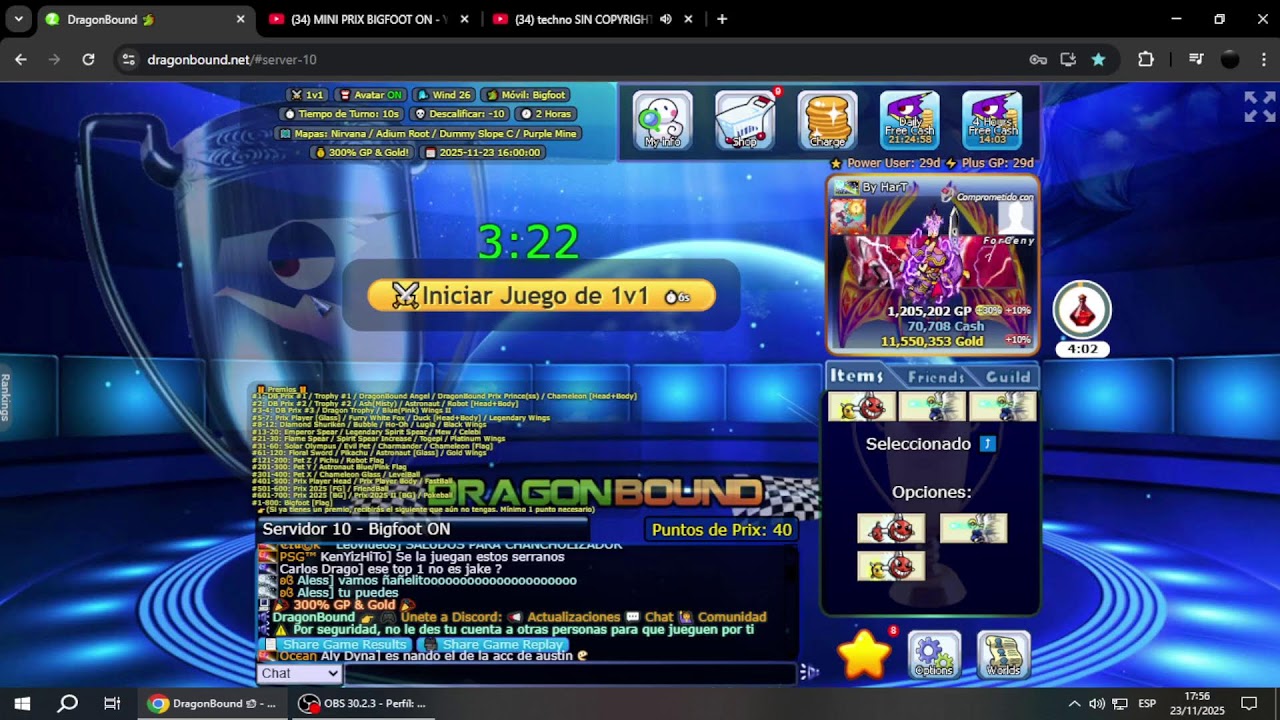The height and width of the screenshot is (720, 1280).
Task: Reload the DragonBound page
Action: click(x=88, y=60)
